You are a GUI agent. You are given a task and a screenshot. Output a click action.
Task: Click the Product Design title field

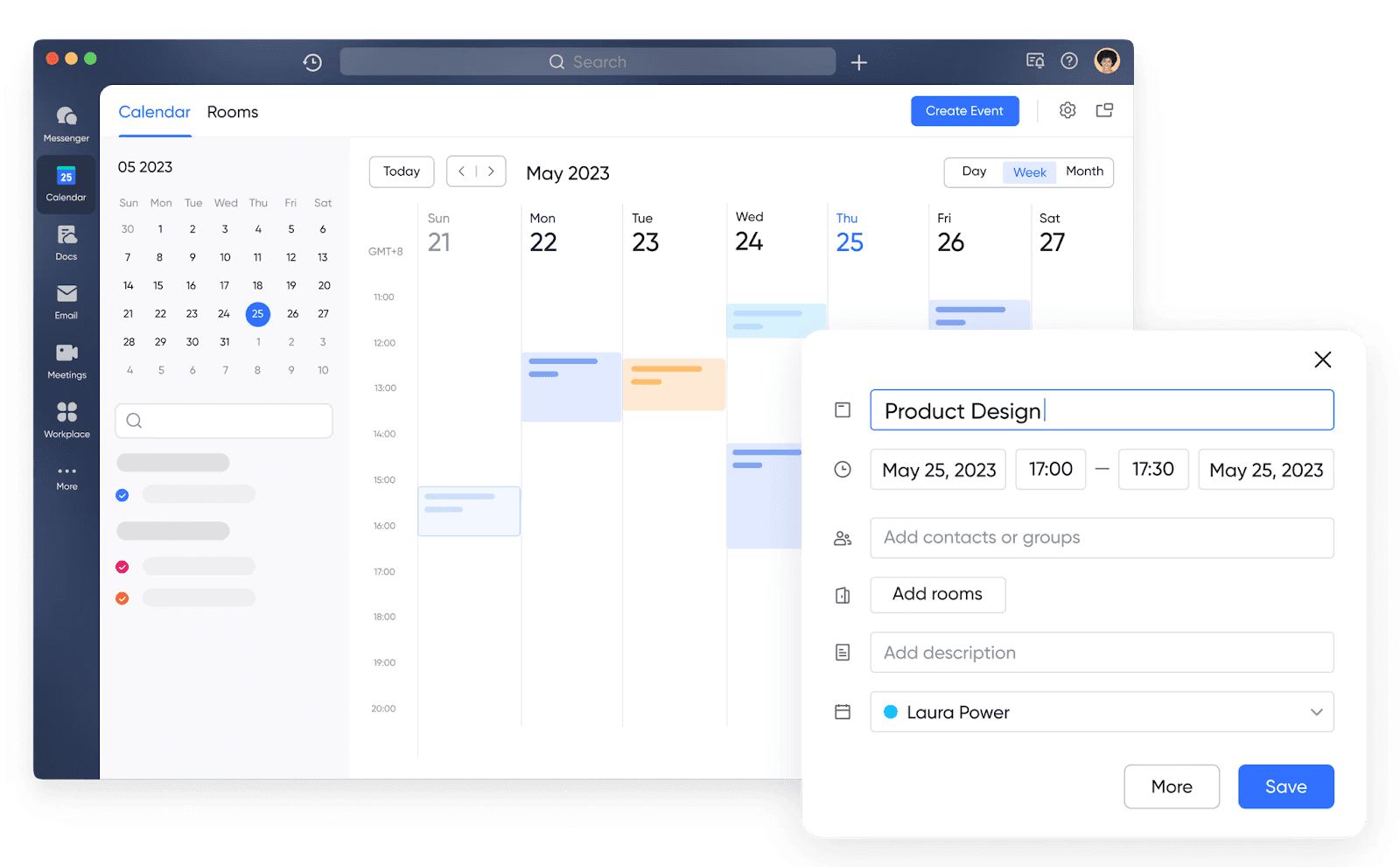coord(1102,410)
